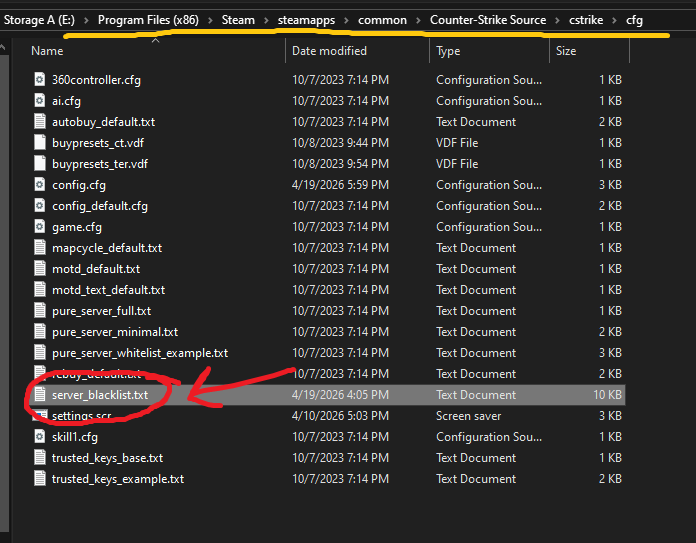Select the 360controller.cfg file name
This screenshot has height=543, width=696.
pos(96,80)
